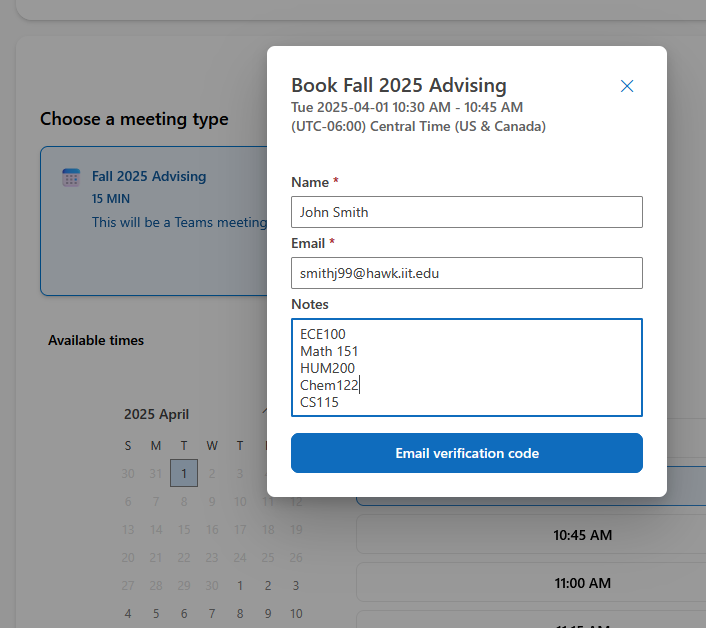Choose date 5 in the calendar's last row
706x628 pixels.
[x=156, y=614]
